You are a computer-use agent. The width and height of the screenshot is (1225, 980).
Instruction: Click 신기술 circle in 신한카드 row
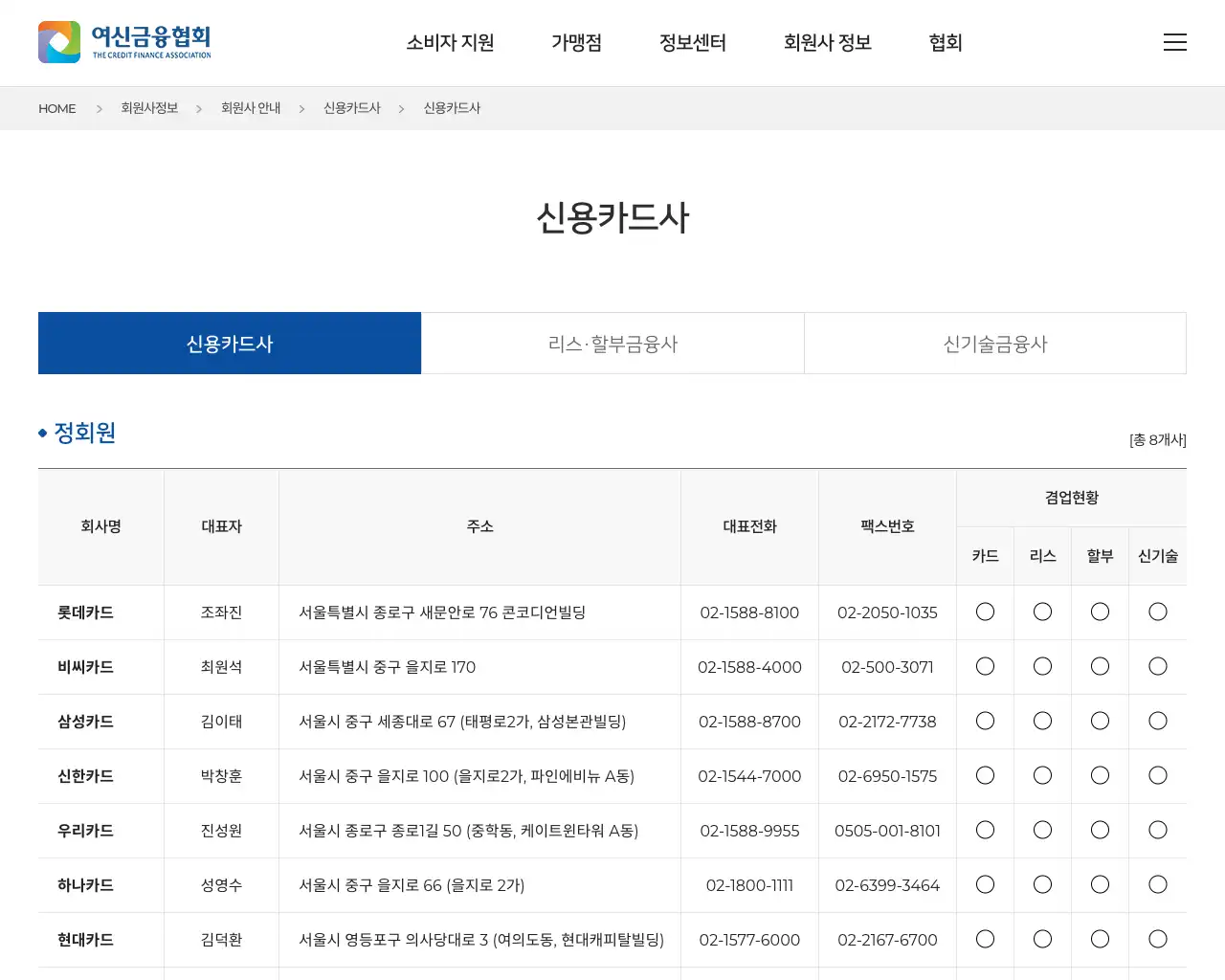click(1158, 775)
